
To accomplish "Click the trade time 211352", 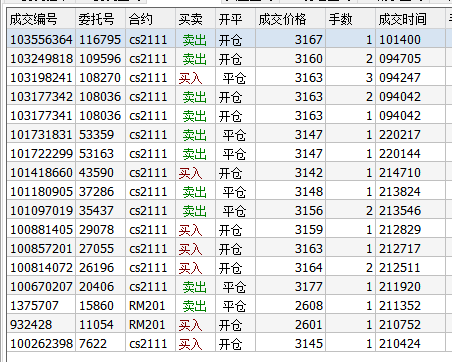I will pyautogui.click(x=400, y=306).
